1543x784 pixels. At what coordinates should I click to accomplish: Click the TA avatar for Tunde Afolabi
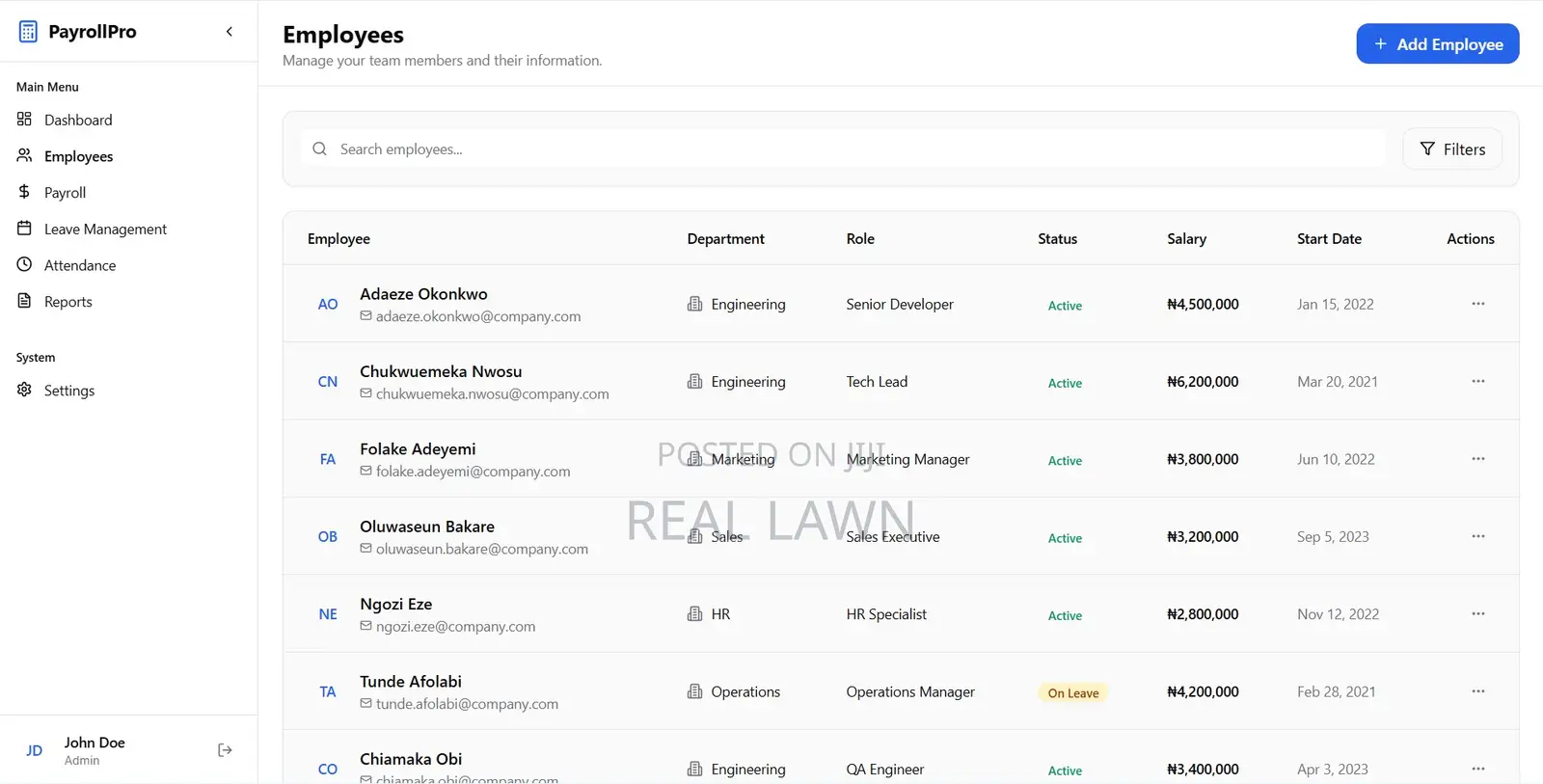[328, 692]
